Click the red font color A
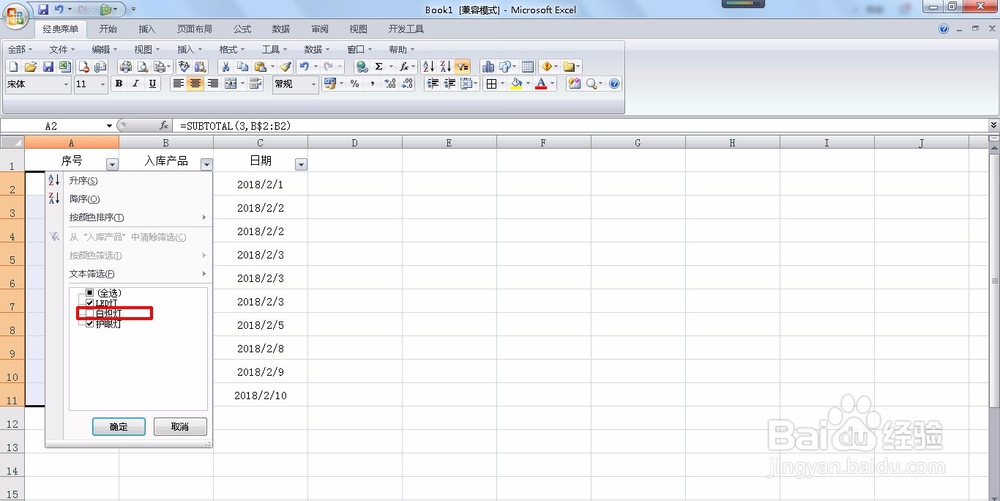Image resolution: width=1000 pixels, height=501 pixels. [541, 84]
